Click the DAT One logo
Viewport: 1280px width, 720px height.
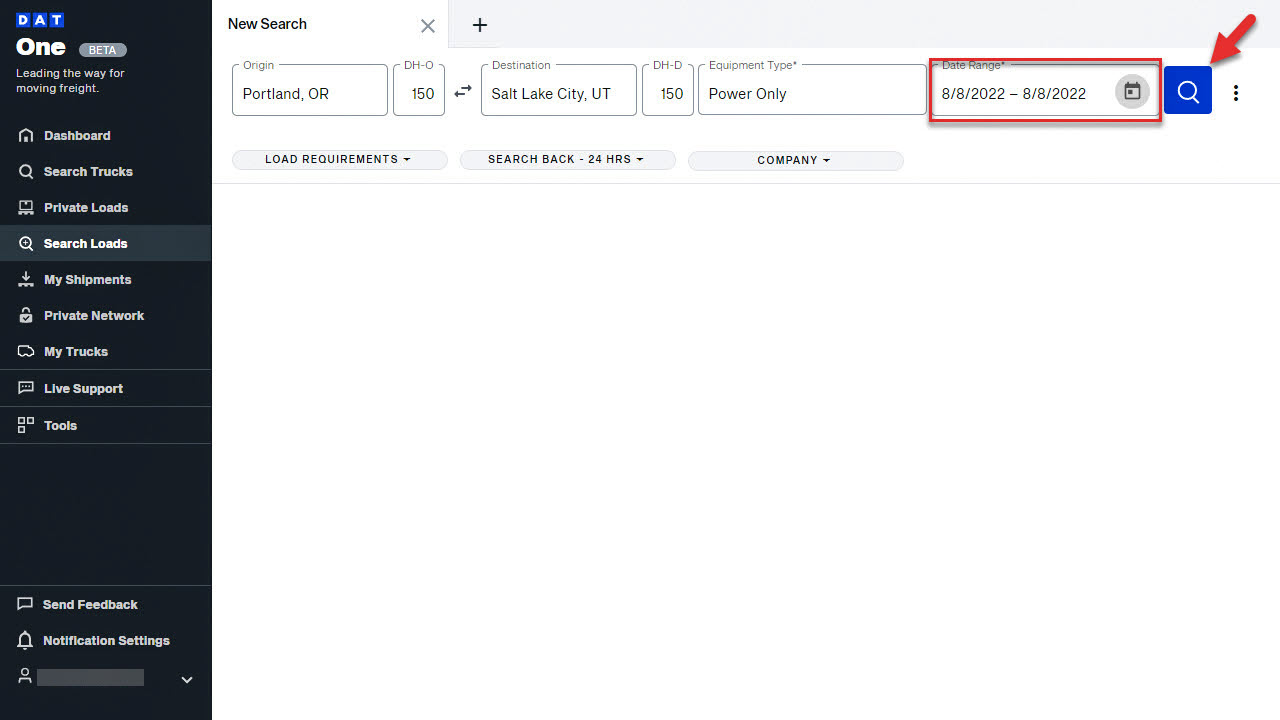41,37
